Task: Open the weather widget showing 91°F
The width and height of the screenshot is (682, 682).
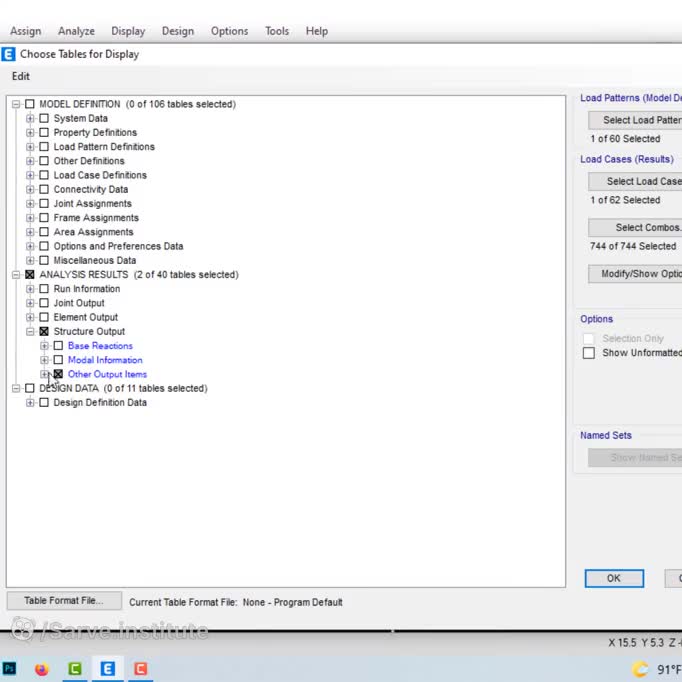Action: pos(655,669)
